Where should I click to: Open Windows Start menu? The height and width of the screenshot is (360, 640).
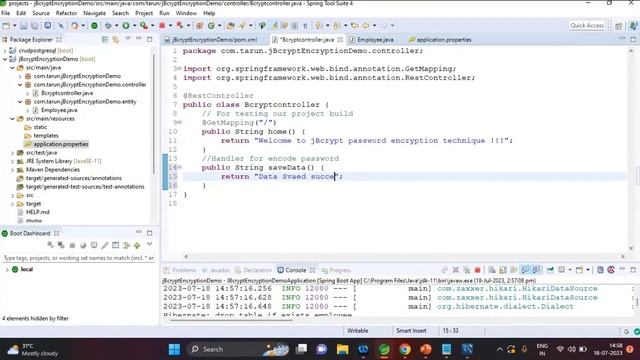174,349
